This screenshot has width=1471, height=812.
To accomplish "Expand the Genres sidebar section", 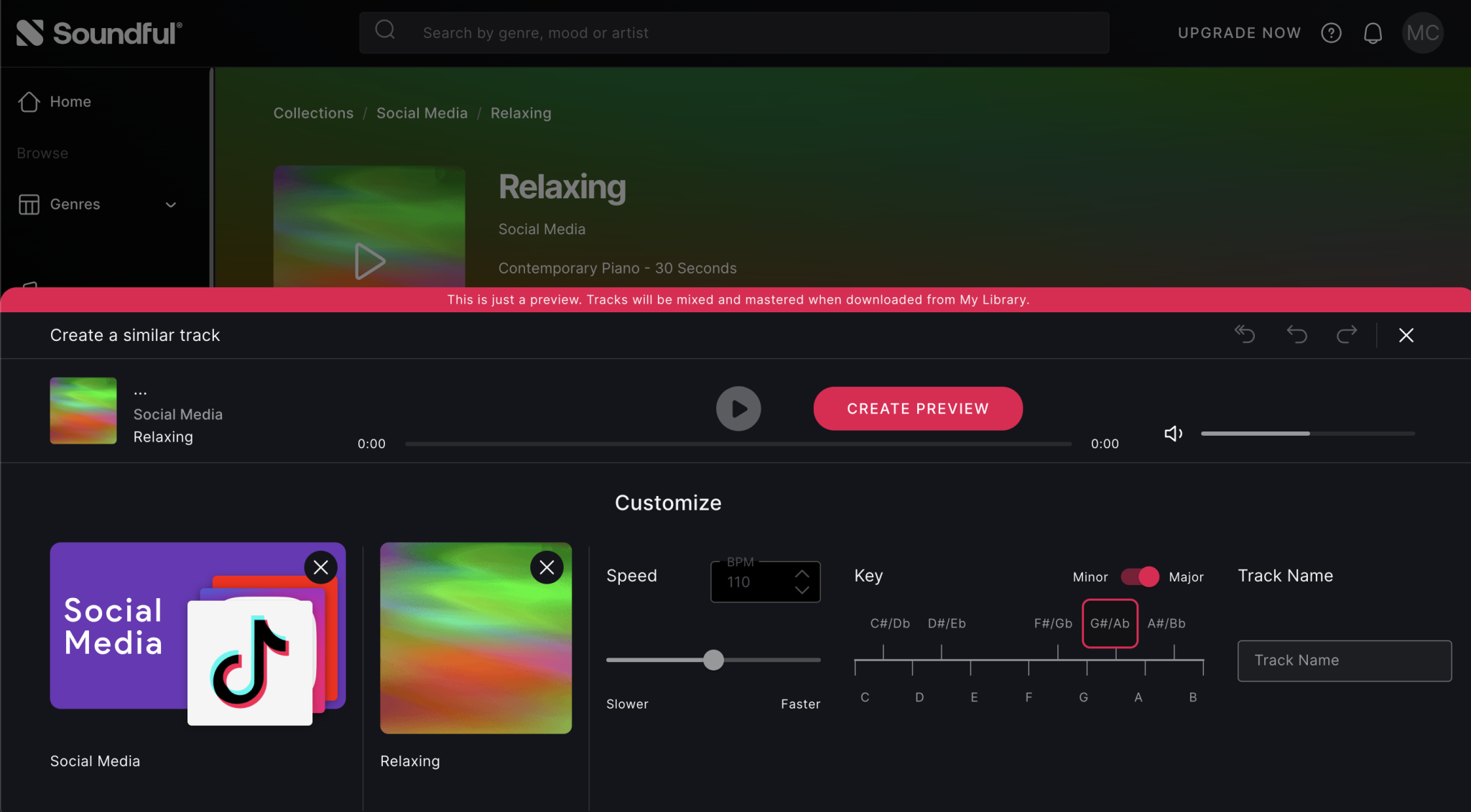I will tap(171, 205).
